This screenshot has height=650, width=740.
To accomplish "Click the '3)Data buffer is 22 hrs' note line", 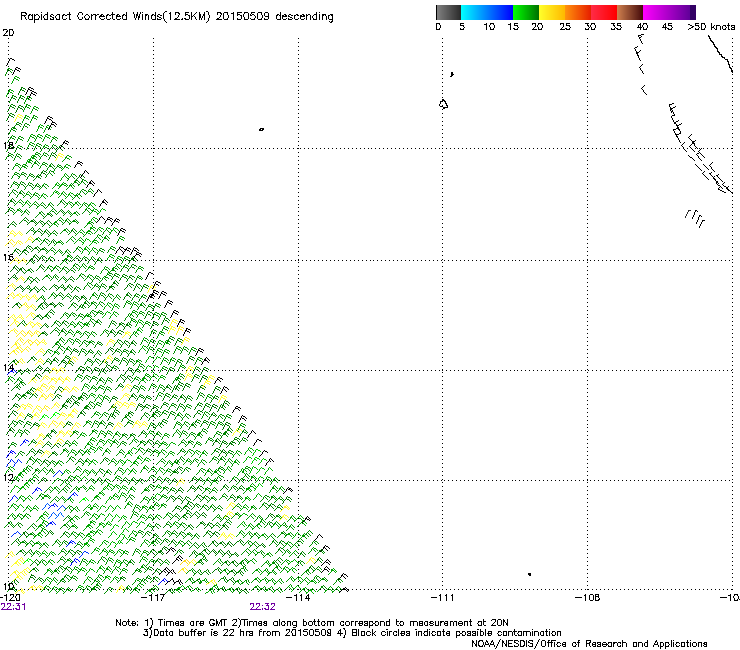I will tap(352, 633).
